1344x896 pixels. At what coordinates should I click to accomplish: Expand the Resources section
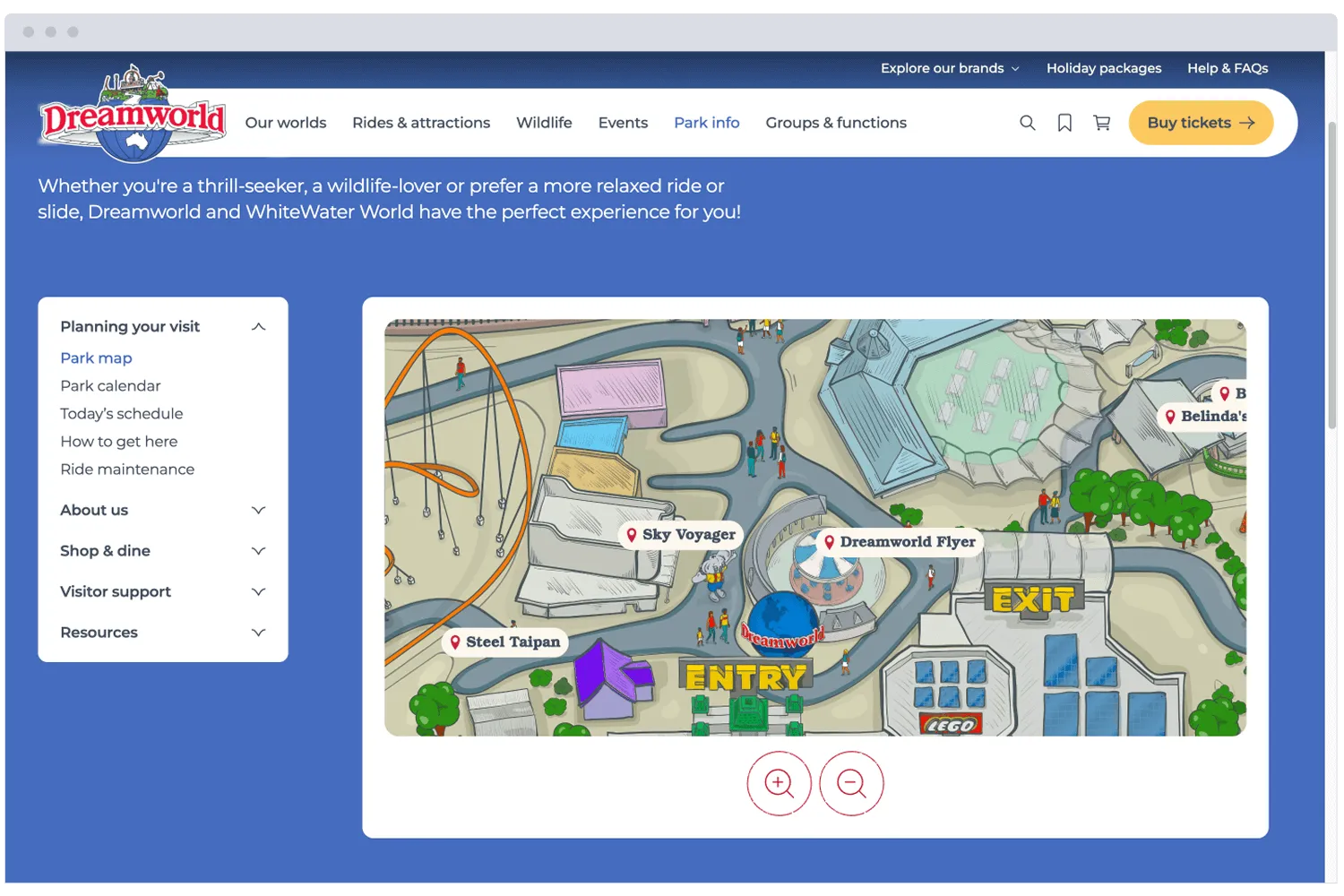point(163,633)
